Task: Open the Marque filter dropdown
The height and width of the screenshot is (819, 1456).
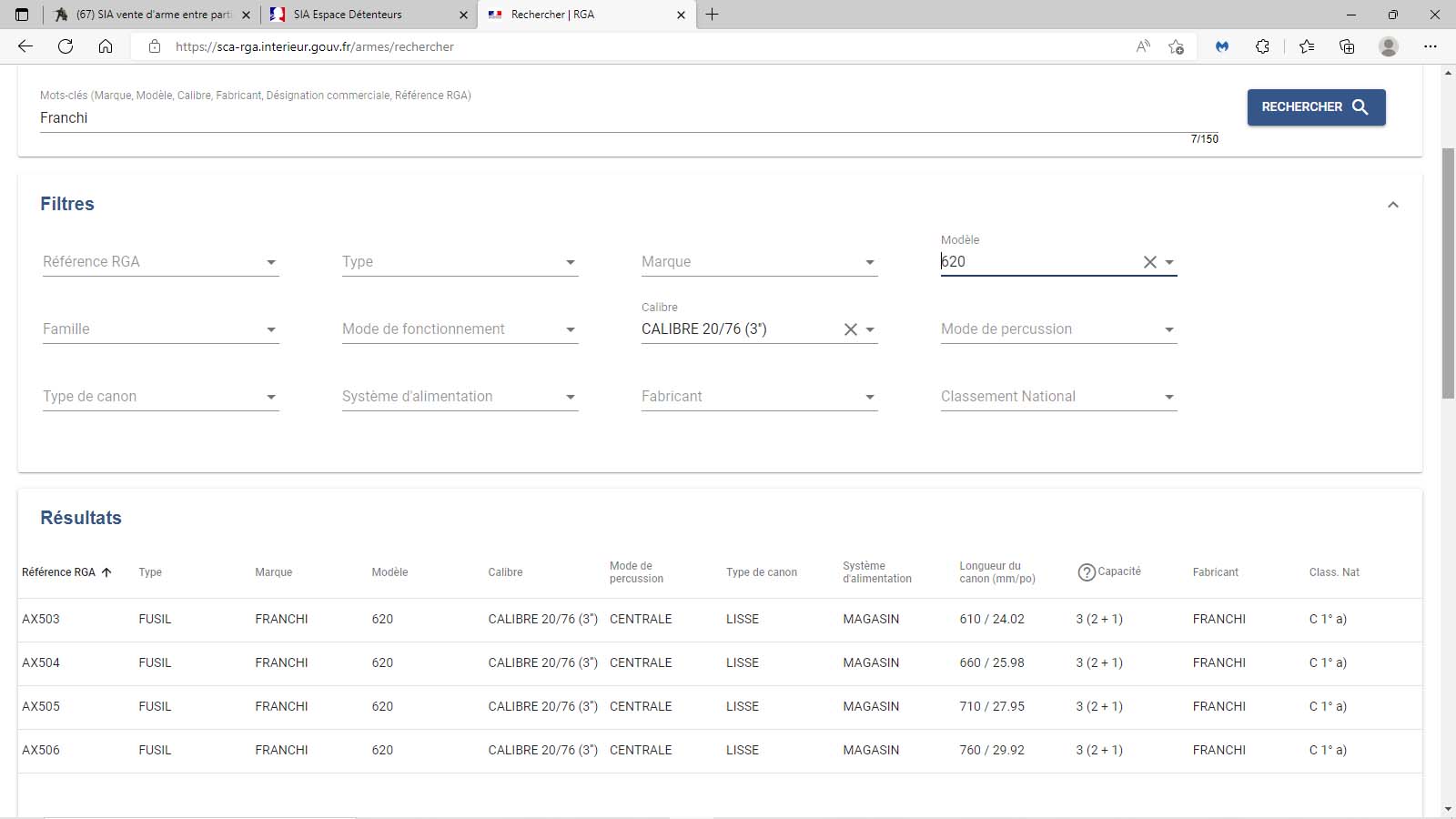Action: click(x=759, y=262)
